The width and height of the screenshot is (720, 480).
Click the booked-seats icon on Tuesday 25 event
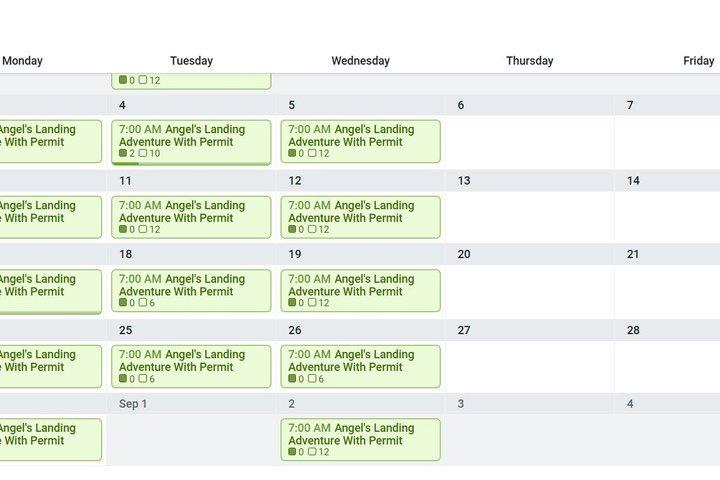(x=123, y=378)
